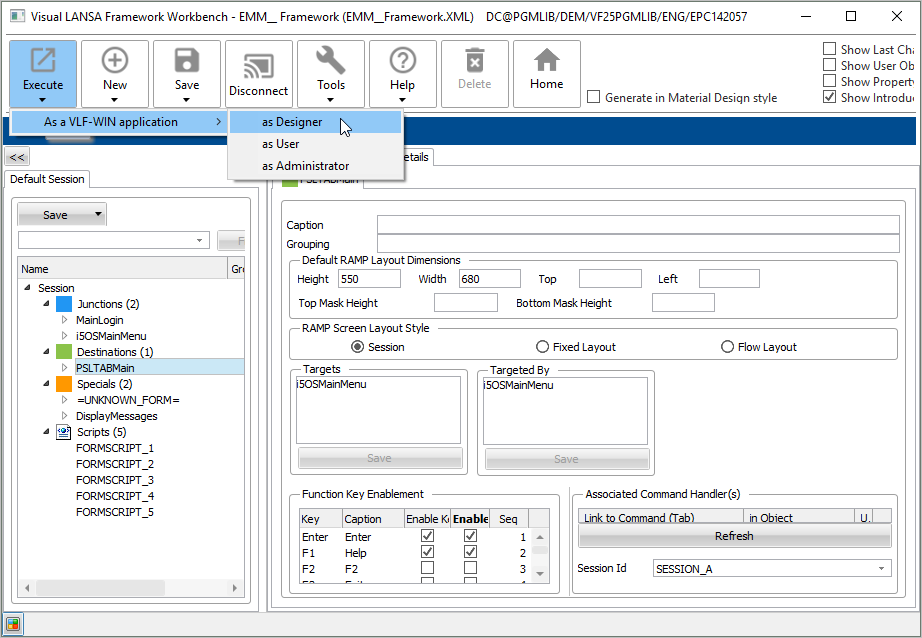922x638 pixels.
Task: Choose 'as Designer' from the submenu
Action: click(292, 122)
